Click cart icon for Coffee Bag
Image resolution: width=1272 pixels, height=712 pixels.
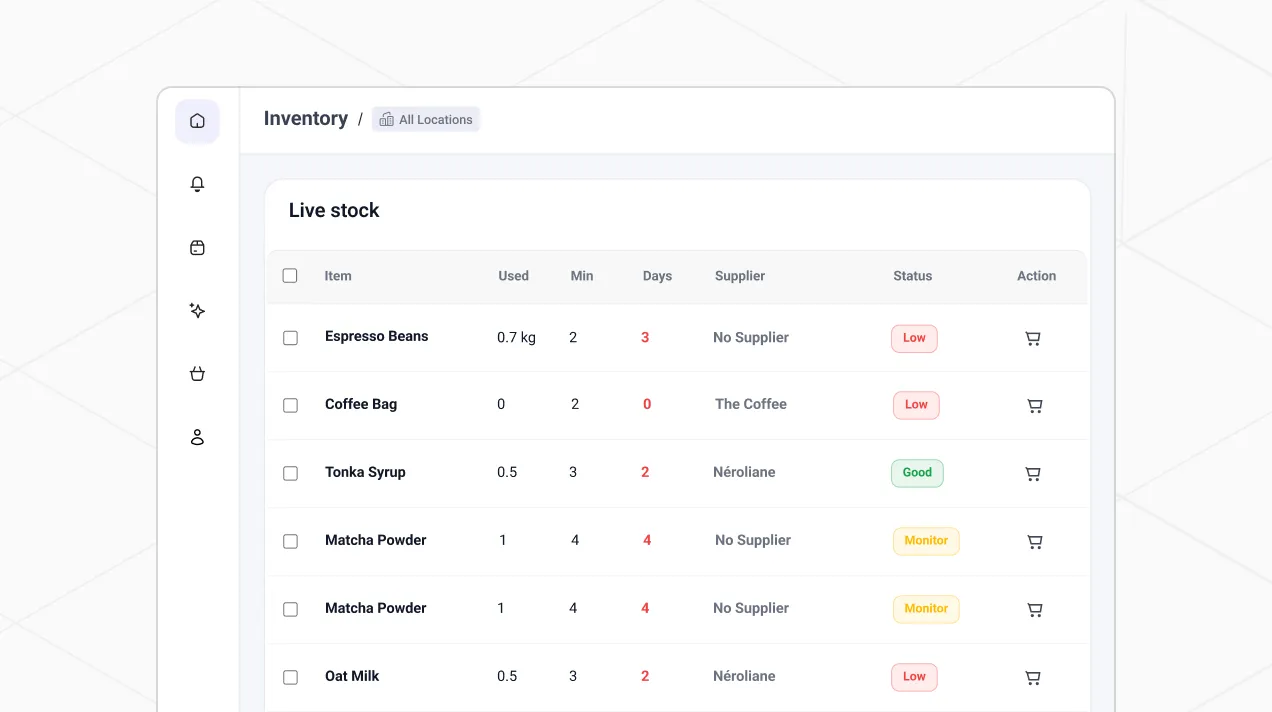pyautogui.click(x=1035, y=406)
